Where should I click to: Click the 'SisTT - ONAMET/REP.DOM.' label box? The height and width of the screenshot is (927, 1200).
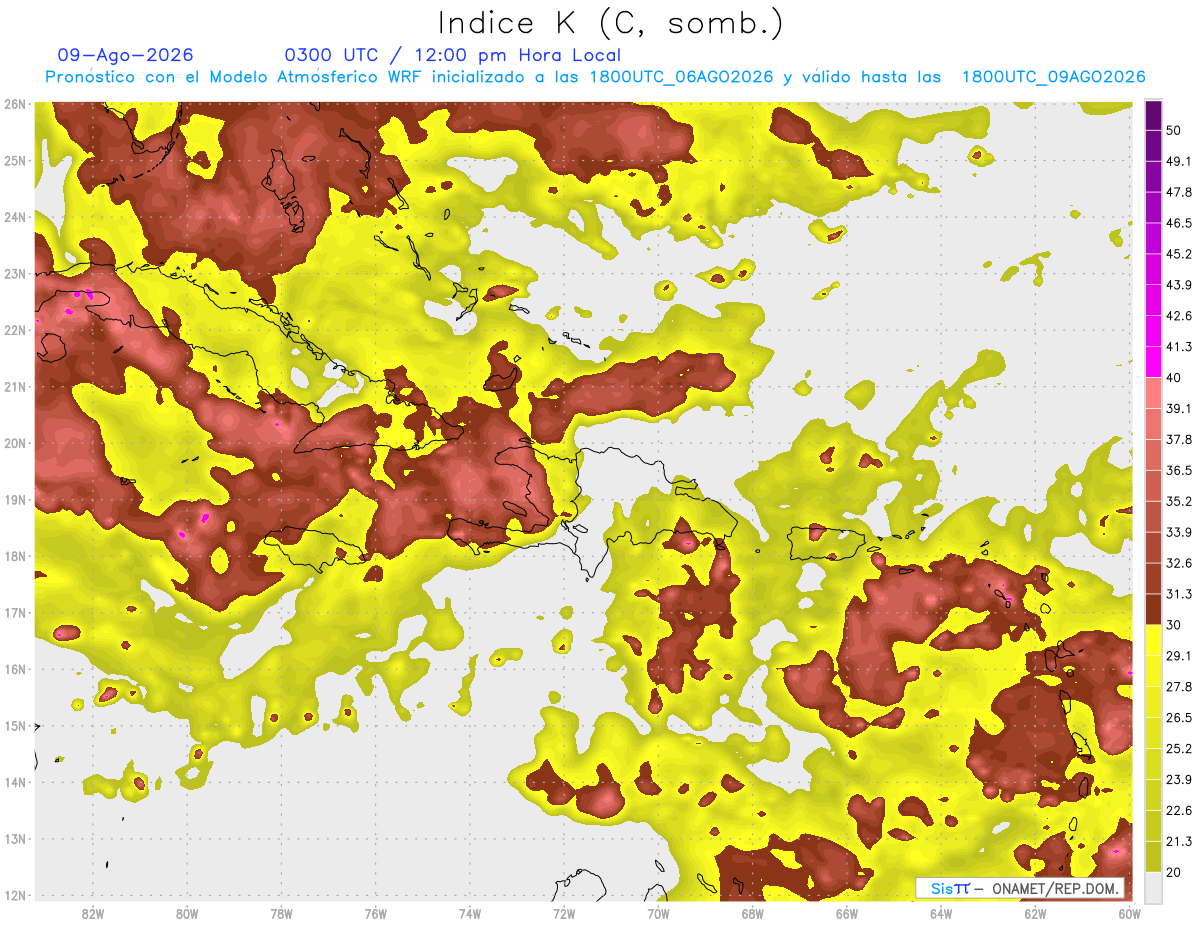tap(1021, 888)
